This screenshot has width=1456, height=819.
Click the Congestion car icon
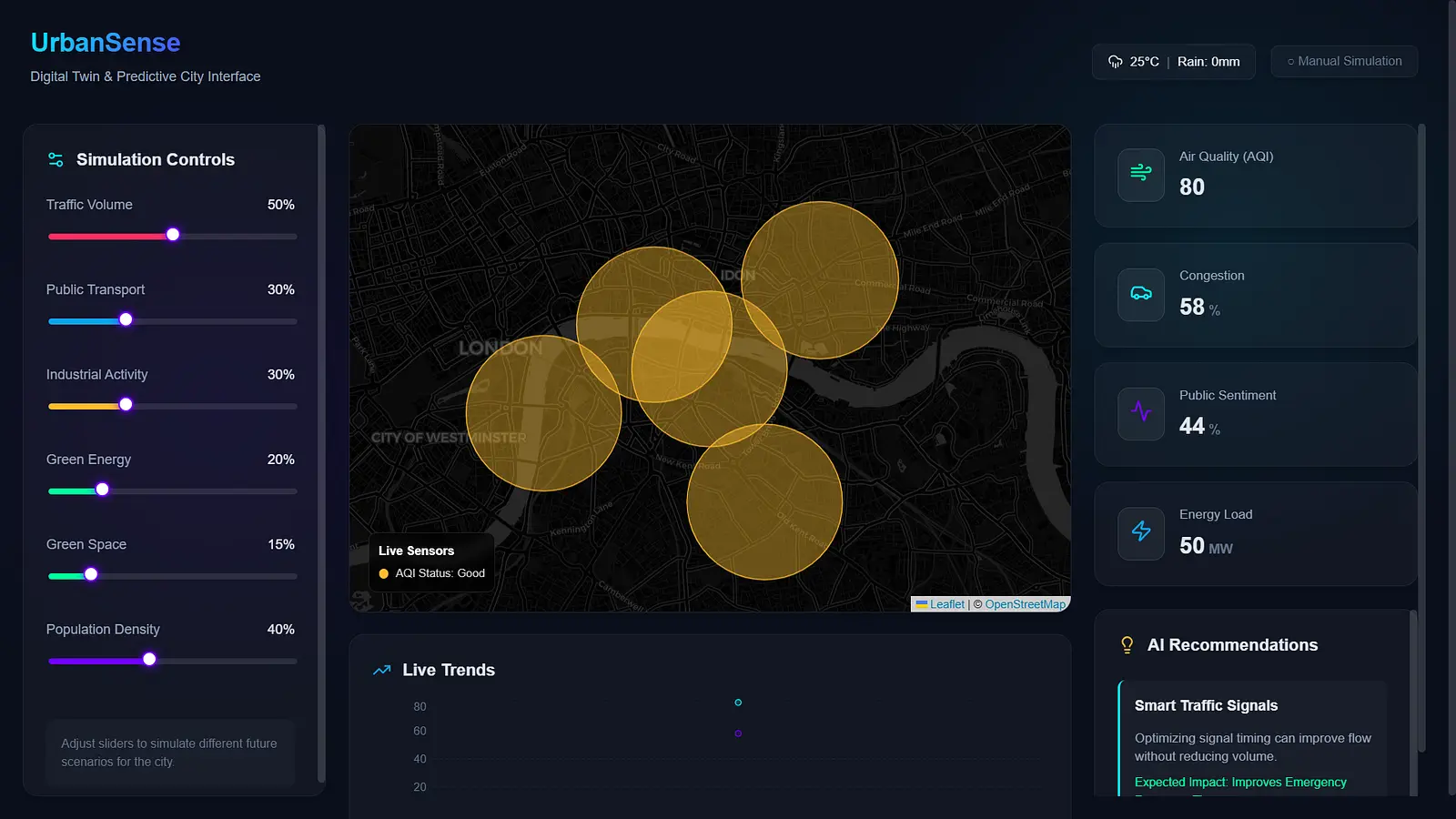click(x=1140, y=294)
